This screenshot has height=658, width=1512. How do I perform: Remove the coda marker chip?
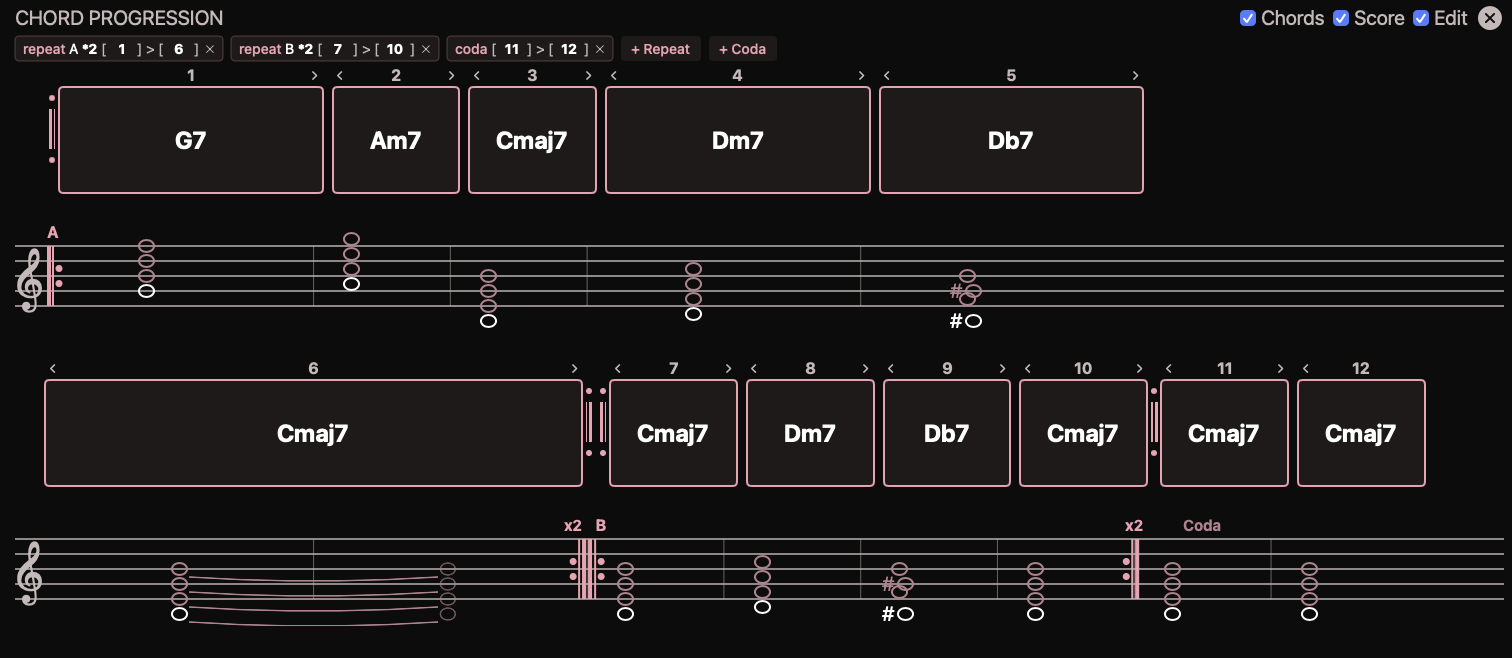coord(598,48)
